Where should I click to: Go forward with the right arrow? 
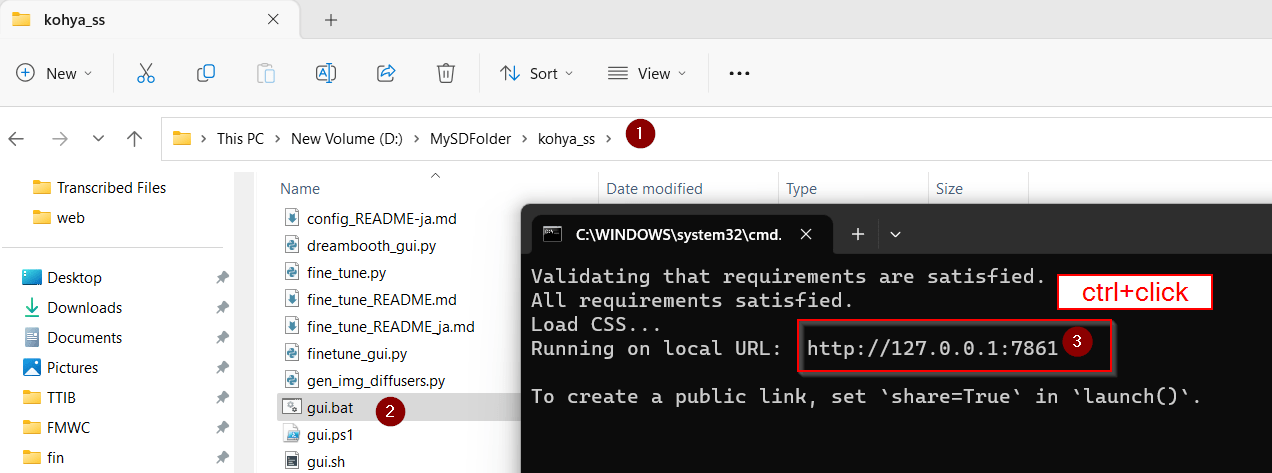(59, 139)
